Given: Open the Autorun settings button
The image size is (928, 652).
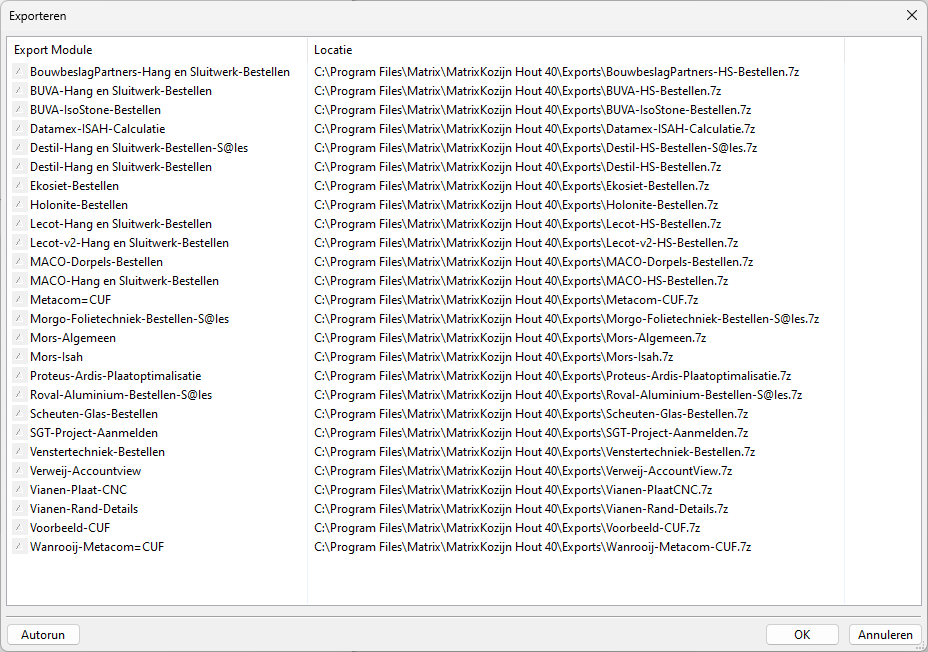Looking at the screenshot, I should 43,634.
